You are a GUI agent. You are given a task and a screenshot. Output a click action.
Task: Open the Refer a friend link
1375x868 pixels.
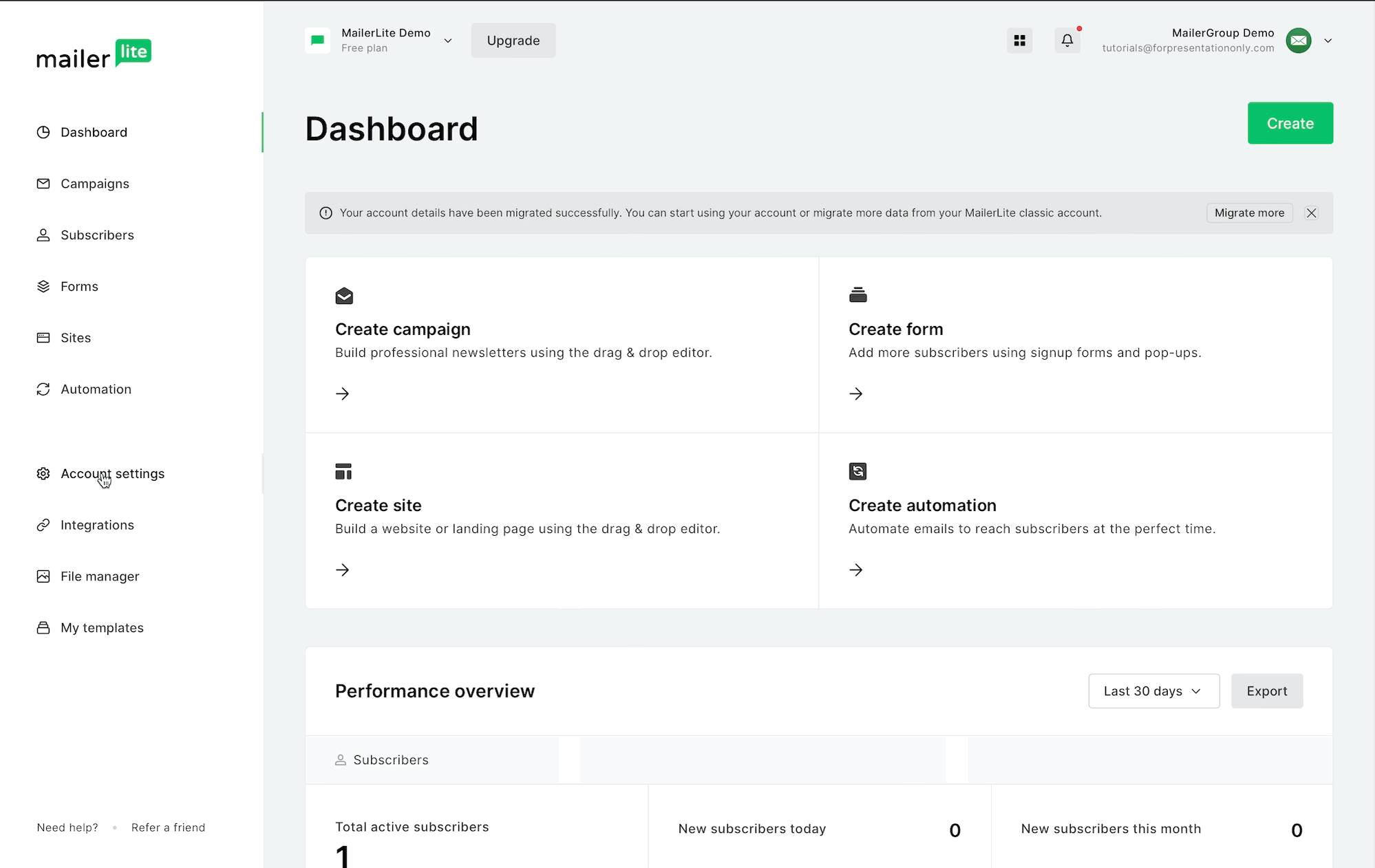click(168, 827)
